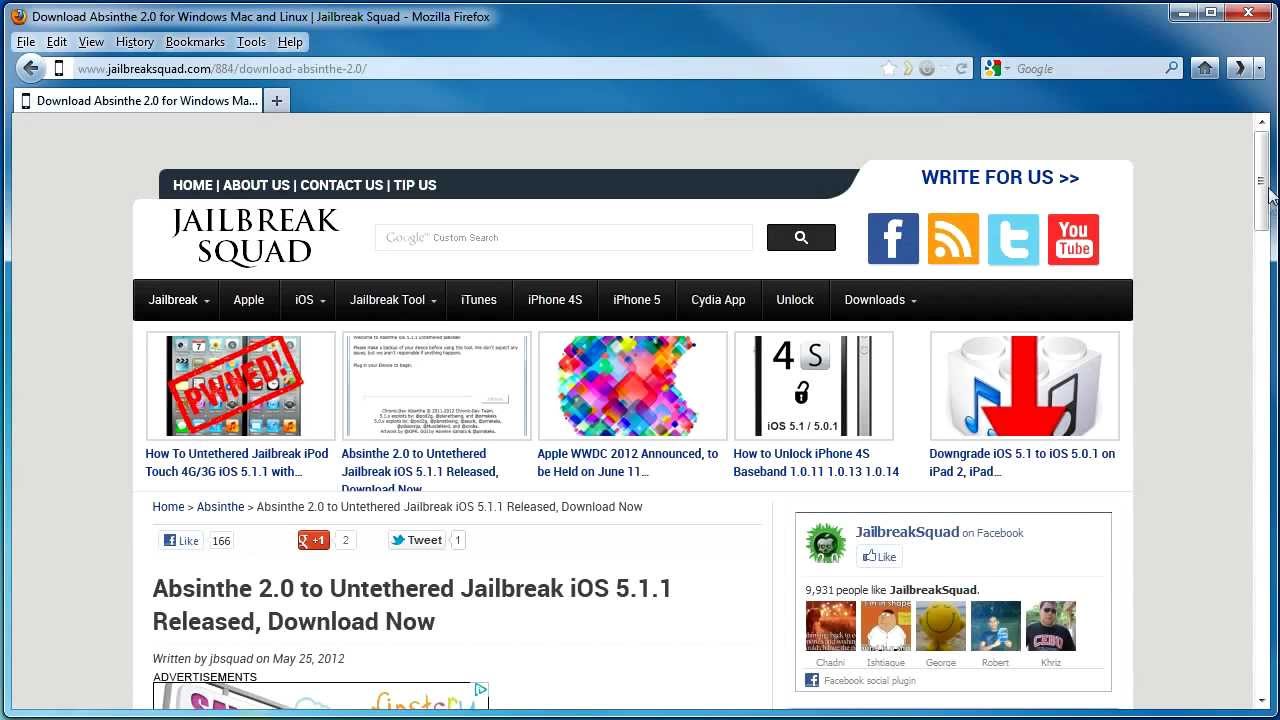The height and width of the screenshot is (720, 1280).
Task: Open the iTunes nav item
Action: click(479, 300)
